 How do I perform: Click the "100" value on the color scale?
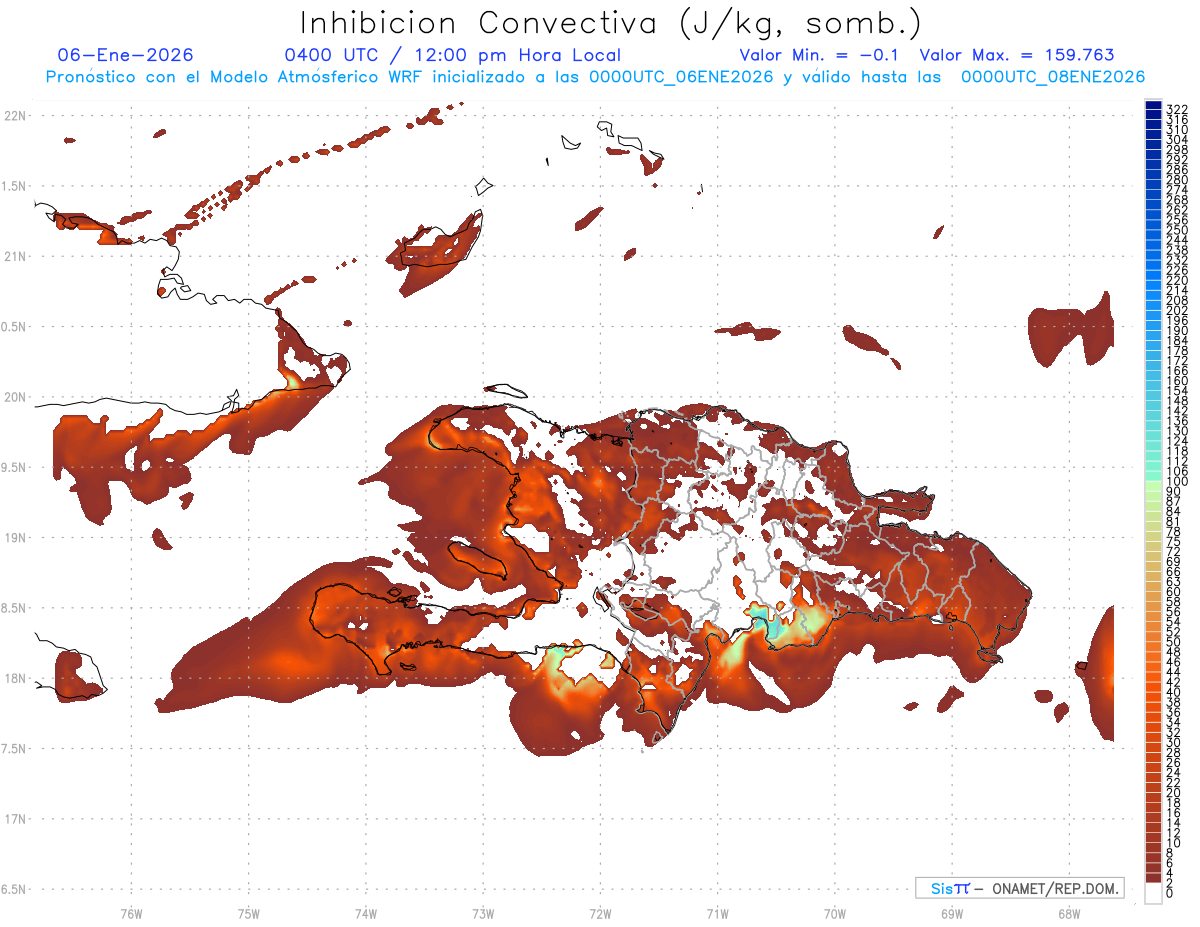1177,481
